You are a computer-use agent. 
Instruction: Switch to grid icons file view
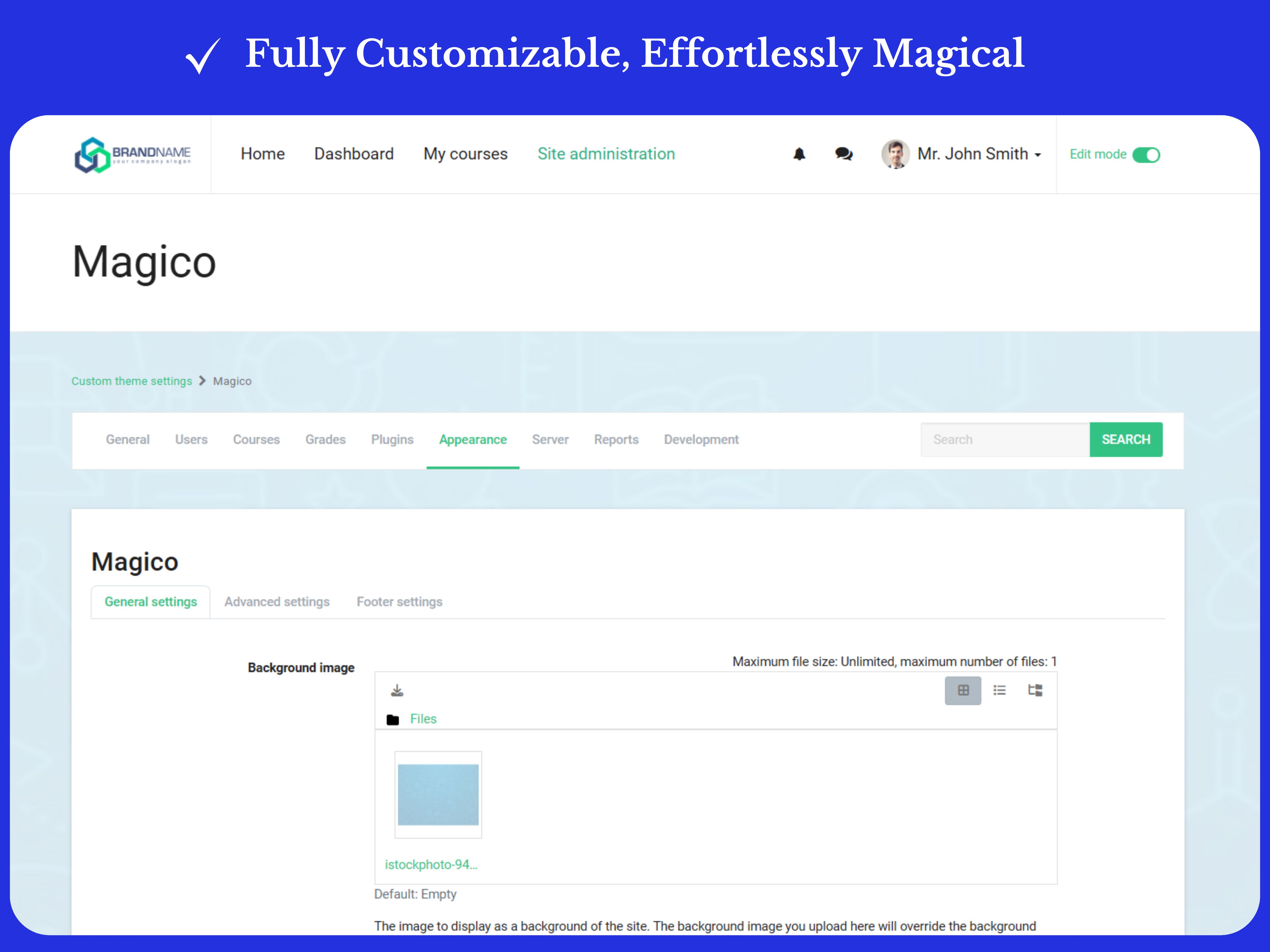(963, 690)
